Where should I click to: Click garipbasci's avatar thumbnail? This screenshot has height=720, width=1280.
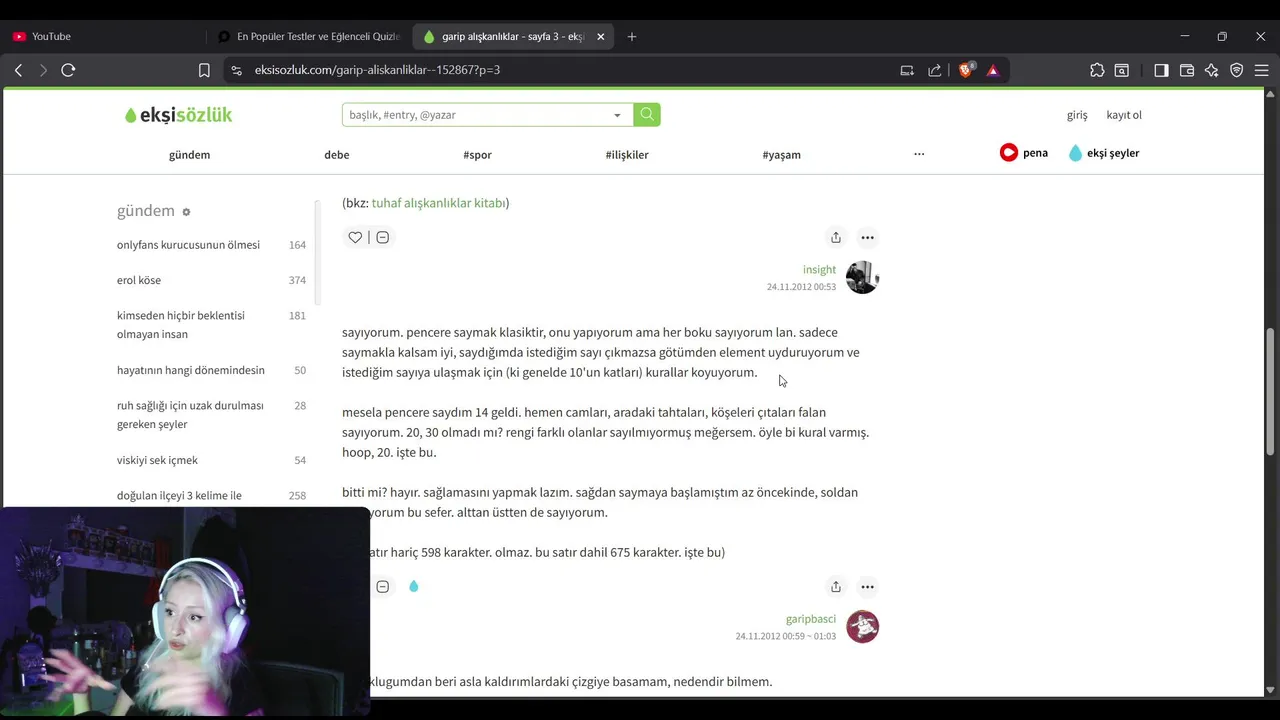click(x=862, y=627)
